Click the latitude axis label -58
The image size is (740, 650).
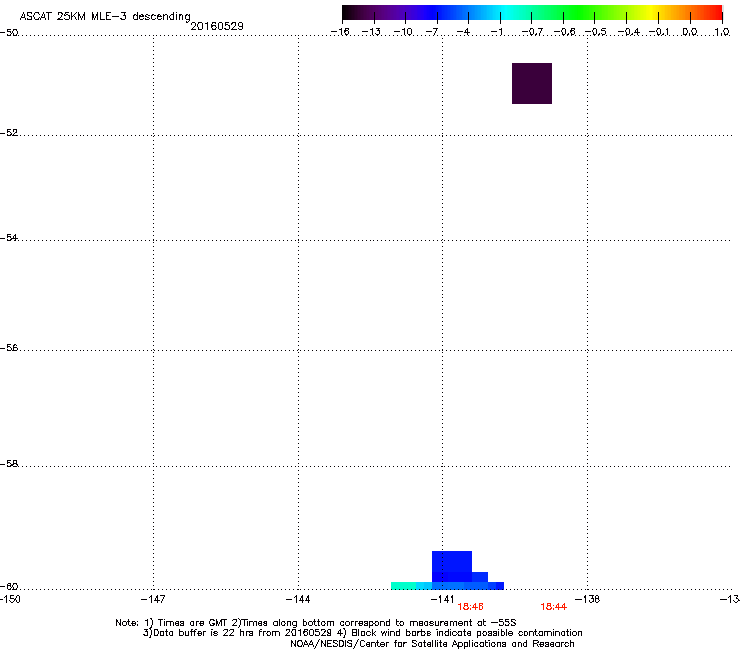point(9,464)
